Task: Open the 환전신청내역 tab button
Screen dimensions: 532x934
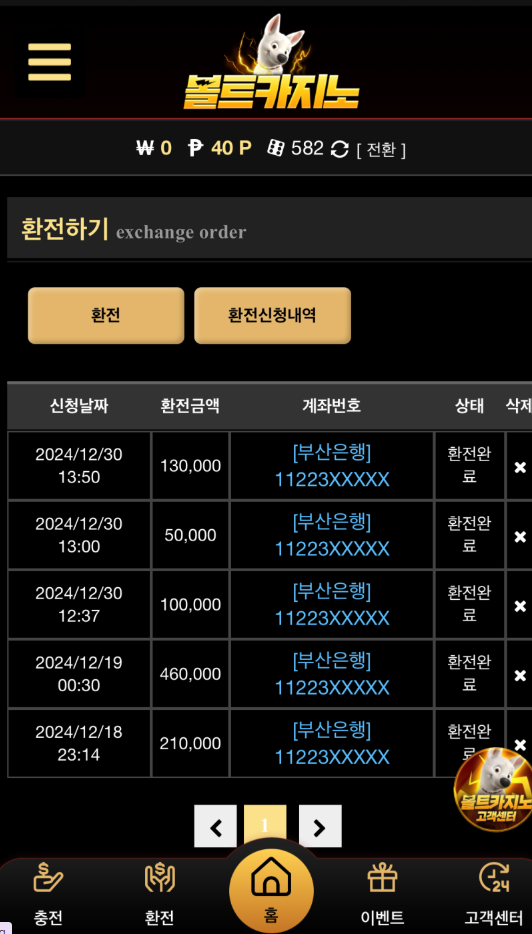Action: point(272,315)
